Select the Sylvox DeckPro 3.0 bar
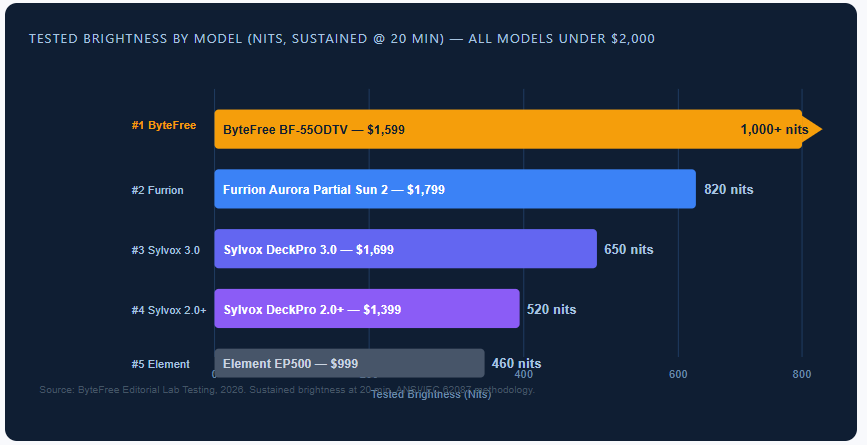The image size is (867, 445). pos(405,249)
